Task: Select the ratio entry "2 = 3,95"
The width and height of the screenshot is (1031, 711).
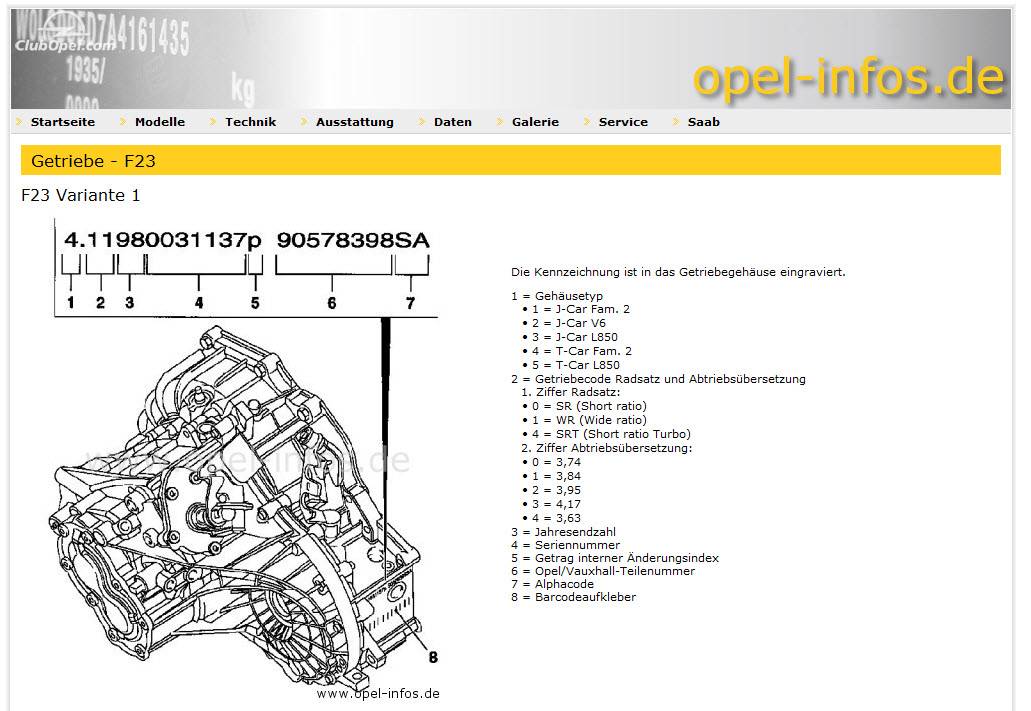Action: point(556,490)
